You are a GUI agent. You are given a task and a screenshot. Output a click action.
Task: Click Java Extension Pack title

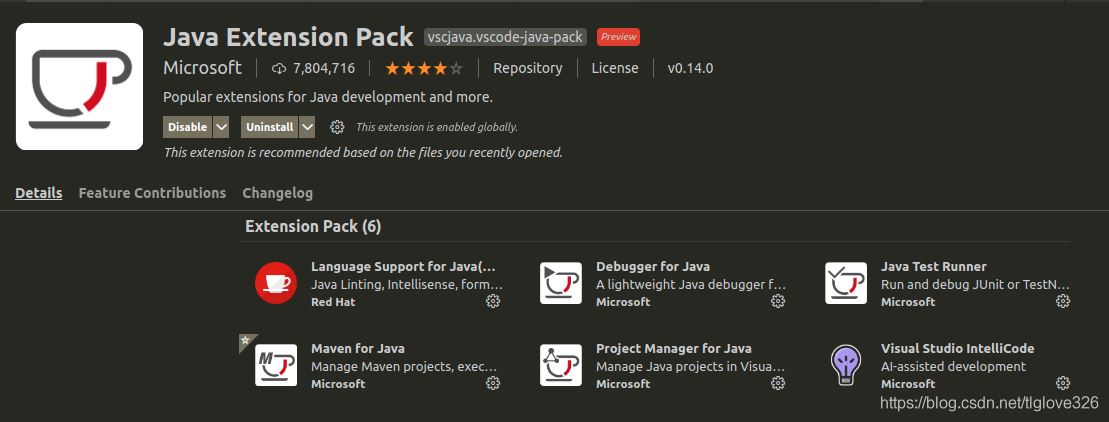[x=289, y=37]
